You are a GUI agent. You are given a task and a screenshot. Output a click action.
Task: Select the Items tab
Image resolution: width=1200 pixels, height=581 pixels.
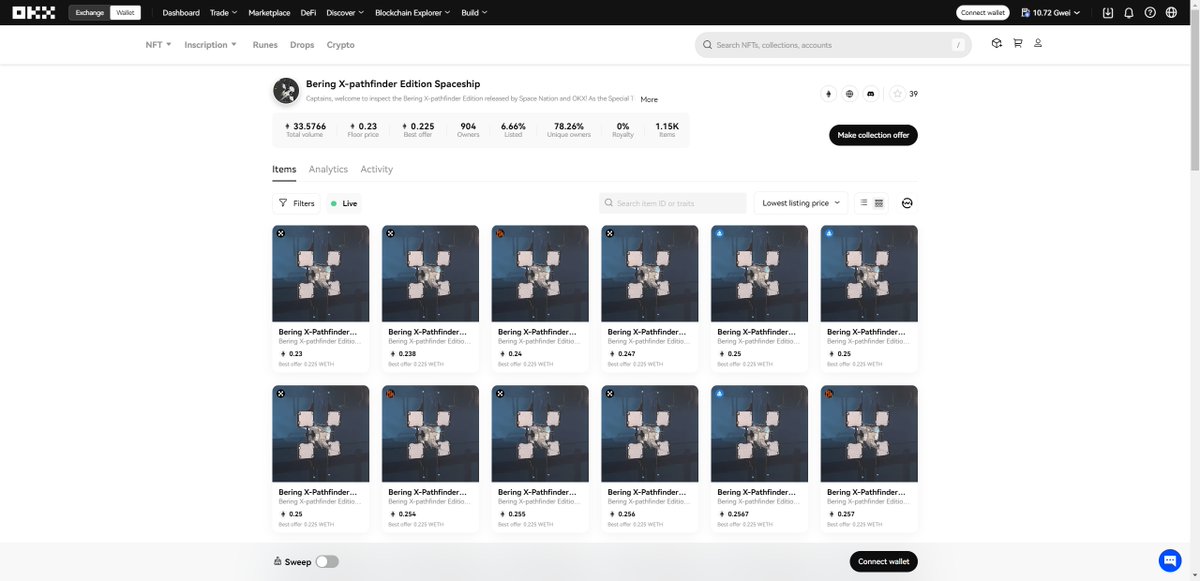(284, 169)
